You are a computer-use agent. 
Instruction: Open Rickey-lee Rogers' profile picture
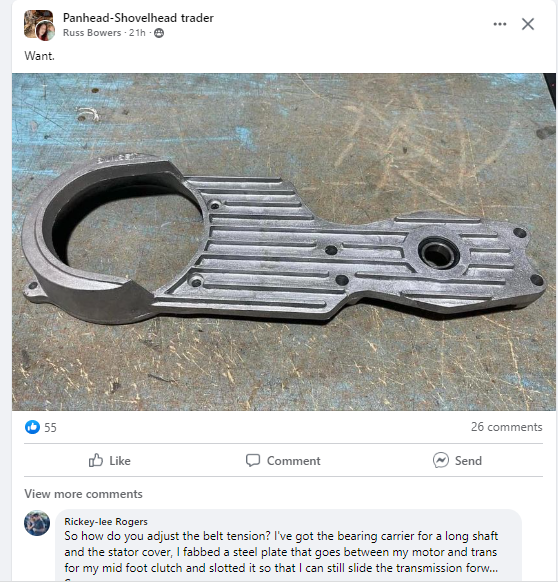[37, 523]
